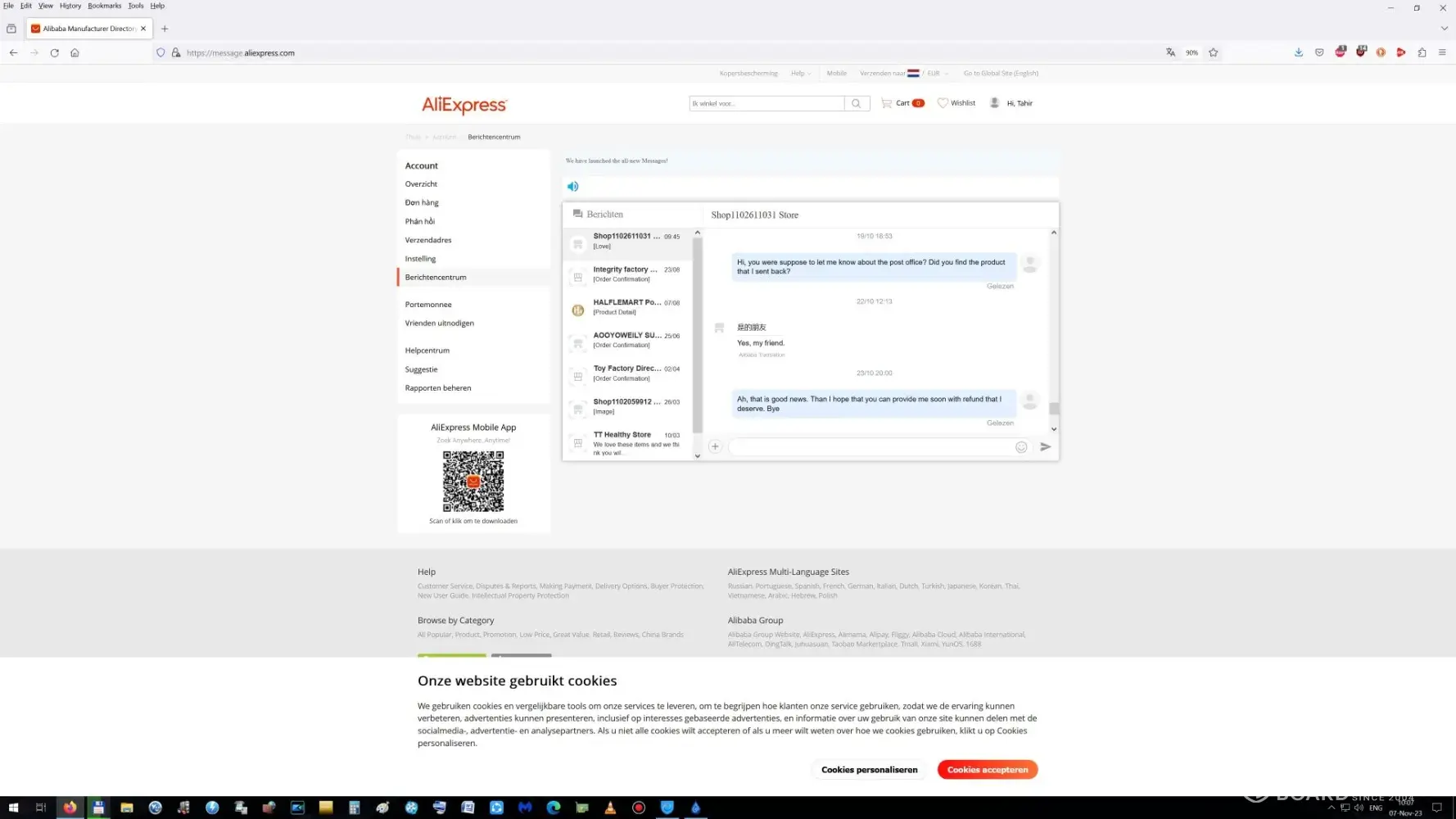The width and height of the screenshot is (1456, 819).
Task: Open Rapporten beheren in sidebar
Action: (438, 388)
